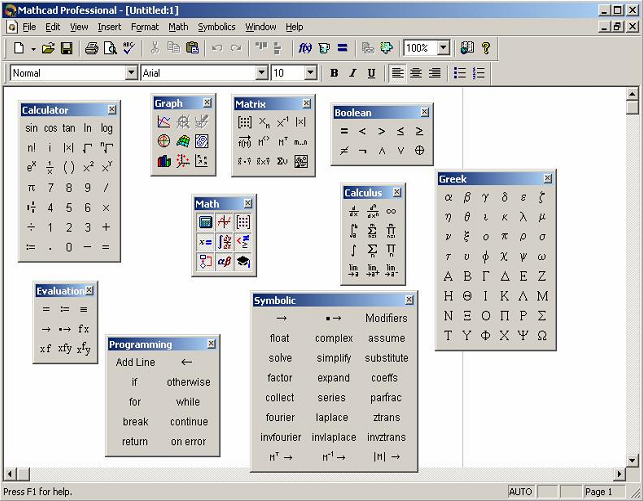Click the horizontal scrollbar right arrow
This screenshot has height=501, width=643.
pos(619,474)
